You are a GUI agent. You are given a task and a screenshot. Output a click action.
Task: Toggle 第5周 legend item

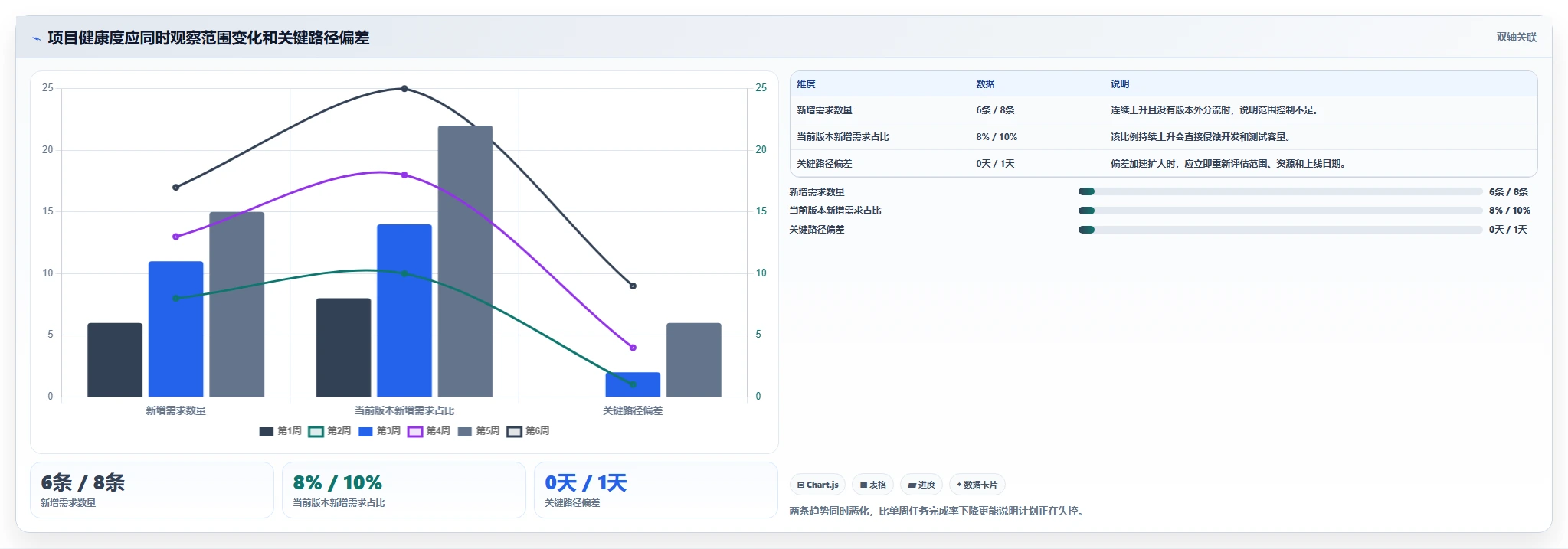pyautogui.click(x=479, y=431)
